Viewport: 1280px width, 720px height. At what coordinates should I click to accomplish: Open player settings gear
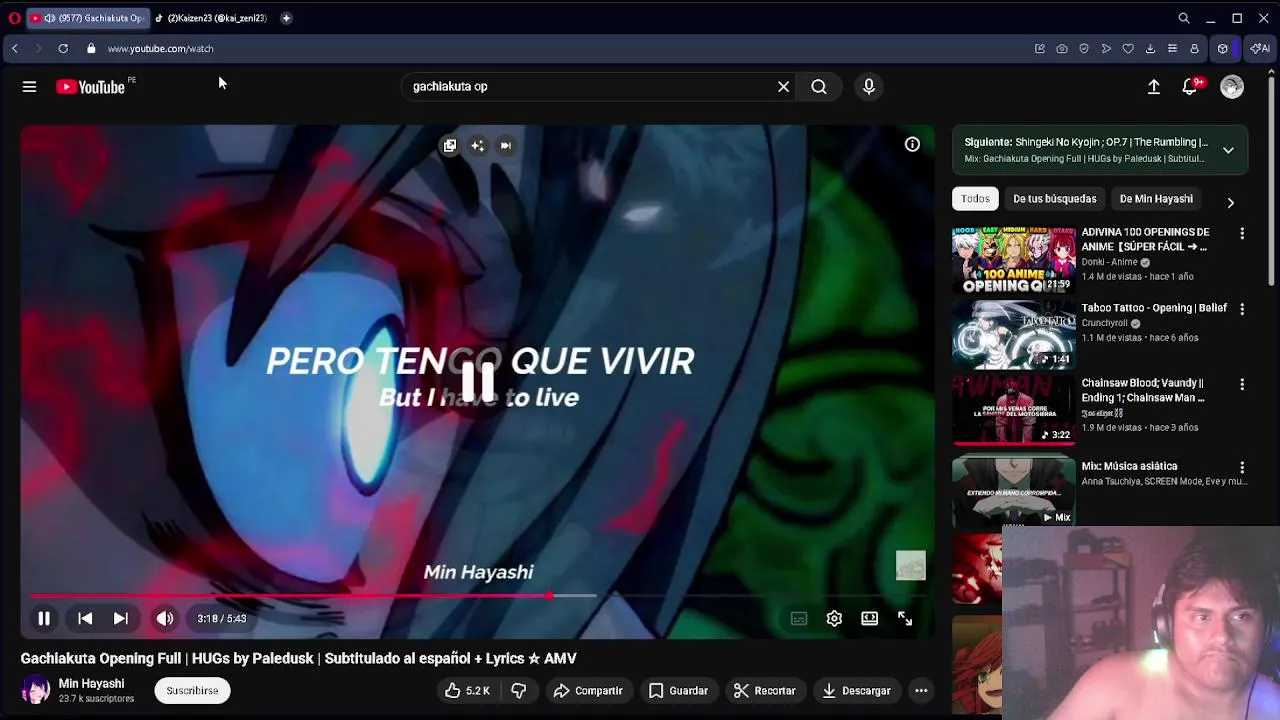point(834,619)
